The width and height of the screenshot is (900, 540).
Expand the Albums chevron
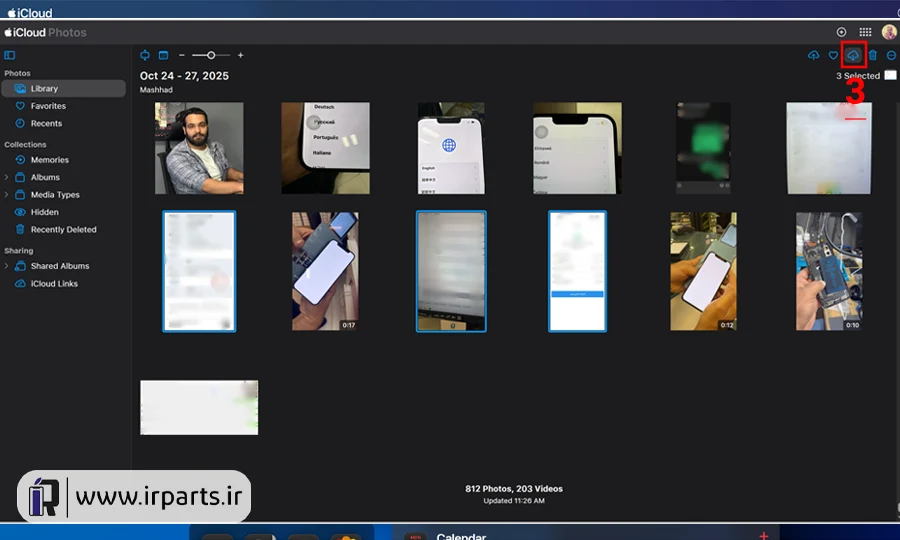tap(6, 177)
